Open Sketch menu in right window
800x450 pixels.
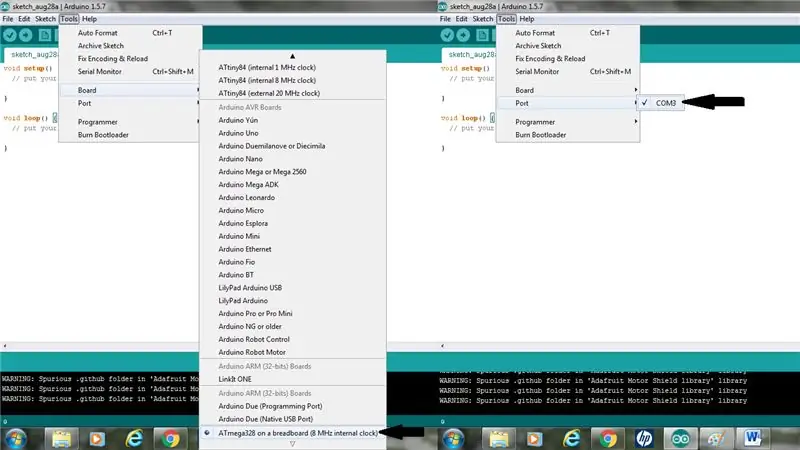[483, 19]
